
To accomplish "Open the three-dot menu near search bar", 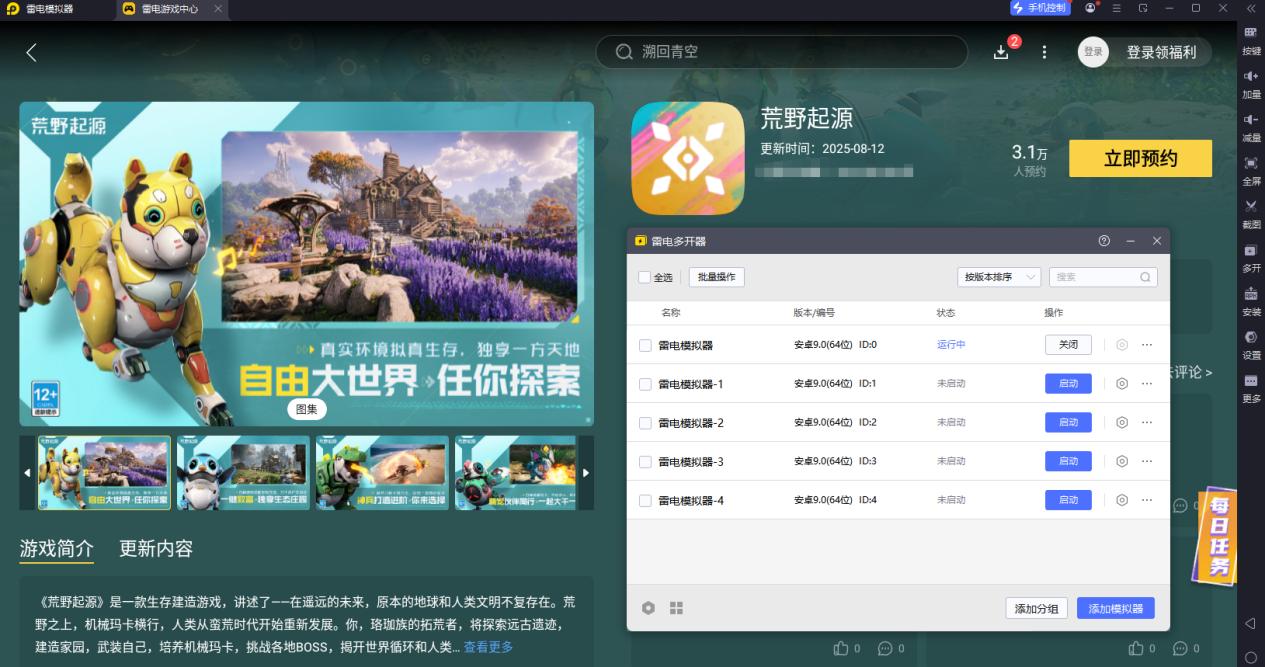I will tap(1045, 52).
